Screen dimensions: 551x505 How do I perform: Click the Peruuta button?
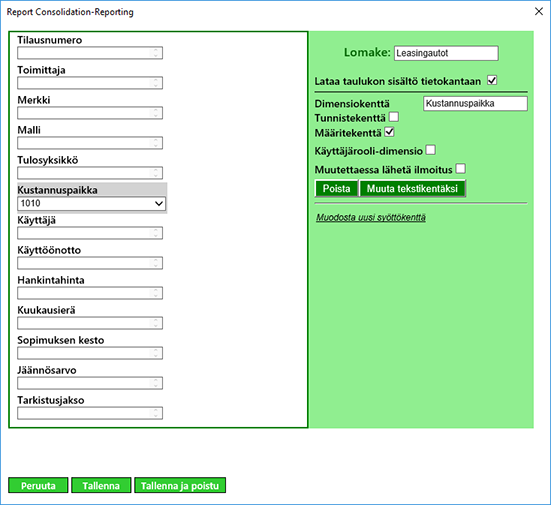[38, 485]
